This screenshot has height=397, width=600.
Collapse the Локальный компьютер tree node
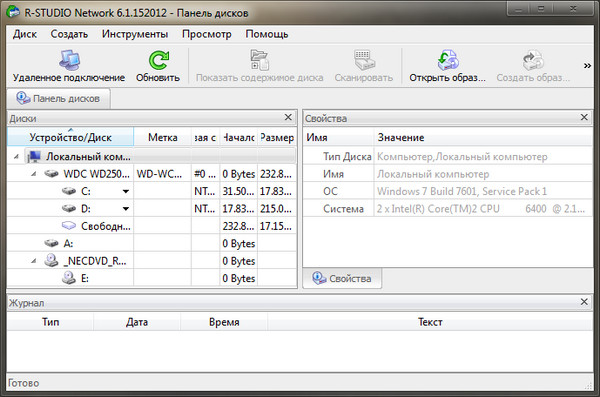tap(16, 157)
